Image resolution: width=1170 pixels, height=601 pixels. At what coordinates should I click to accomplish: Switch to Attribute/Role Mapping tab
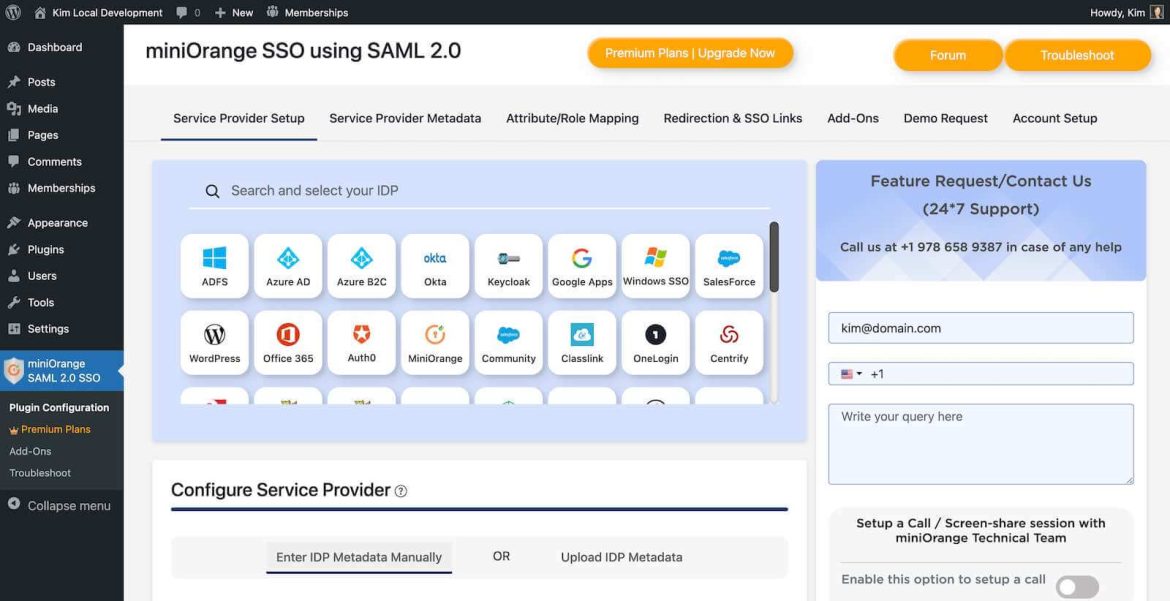coord(572,118)
